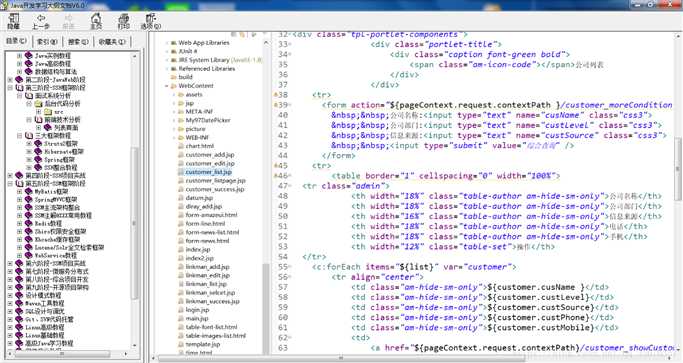Collapse the 三大框架教程 tree node

pos(19,136)
